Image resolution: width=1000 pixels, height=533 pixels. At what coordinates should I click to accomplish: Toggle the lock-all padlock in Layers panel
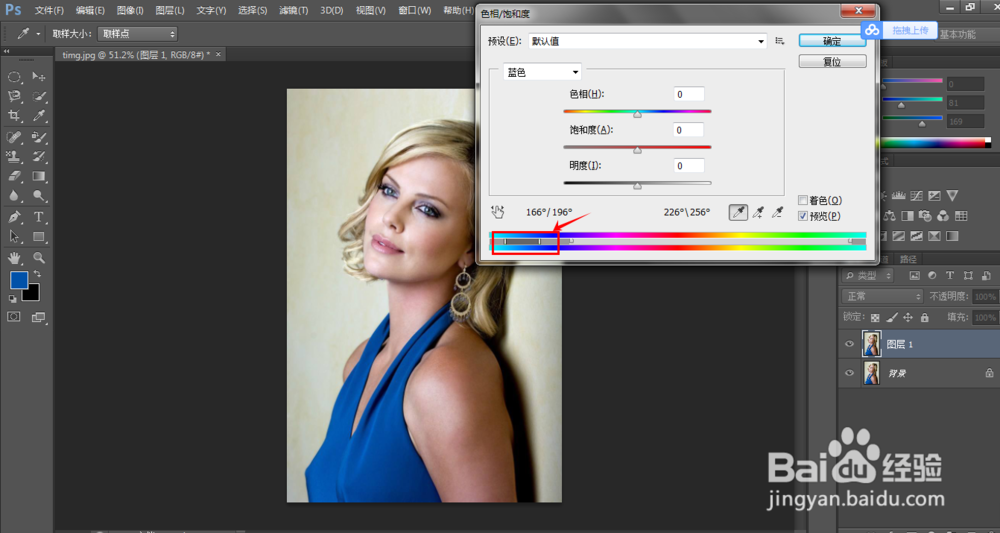tap(925, 317)
